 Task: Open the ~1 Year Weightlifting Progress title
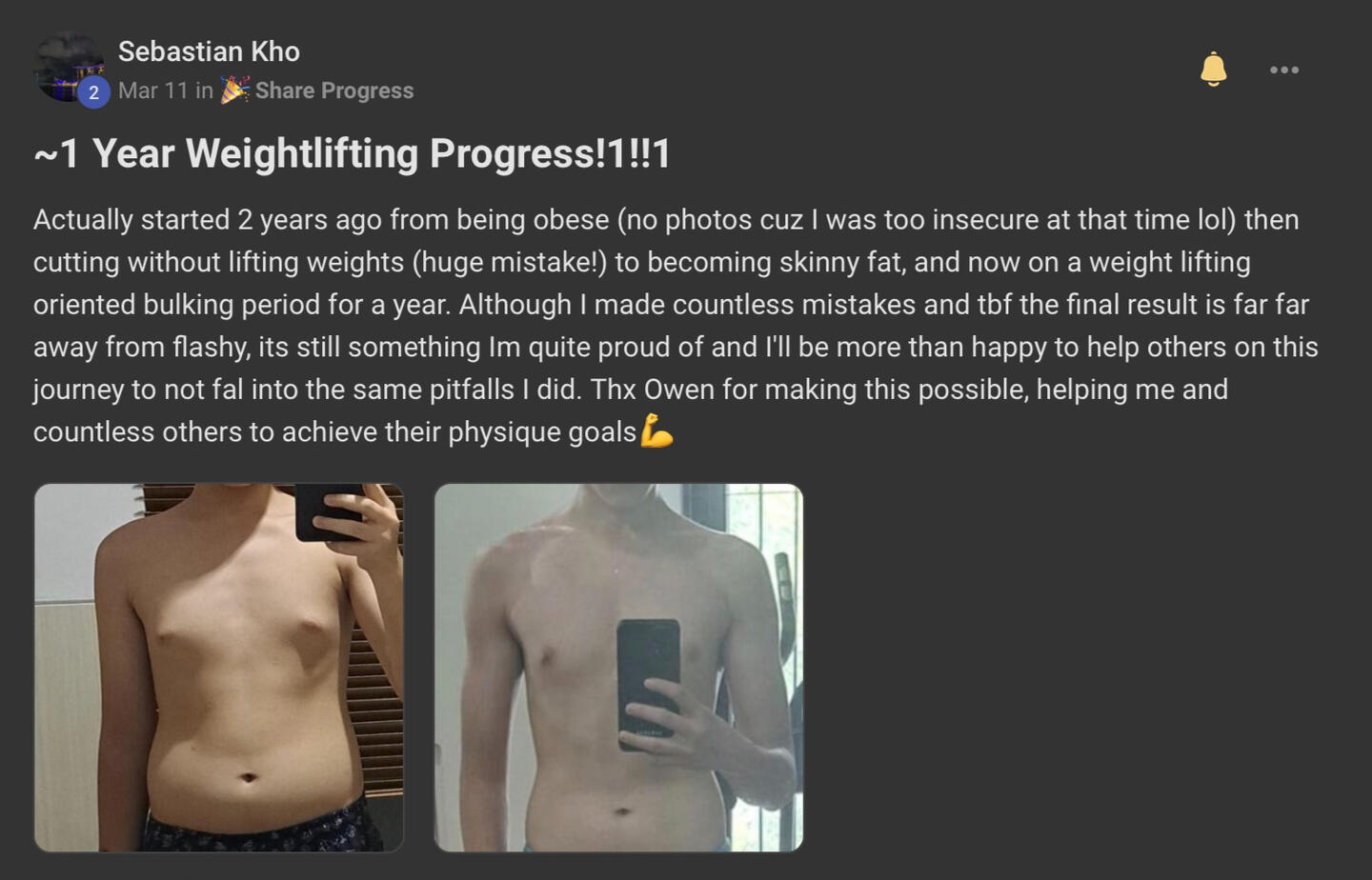click(353, 153)
